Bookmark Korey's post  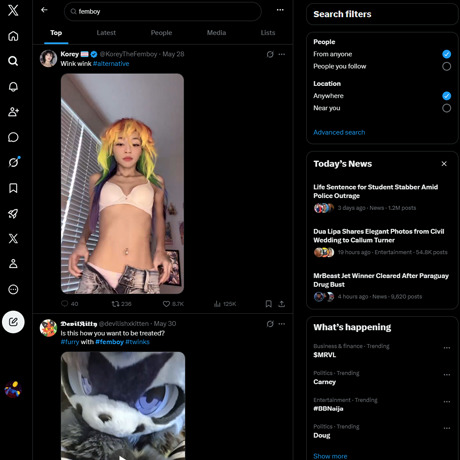[x=269, y=304]
